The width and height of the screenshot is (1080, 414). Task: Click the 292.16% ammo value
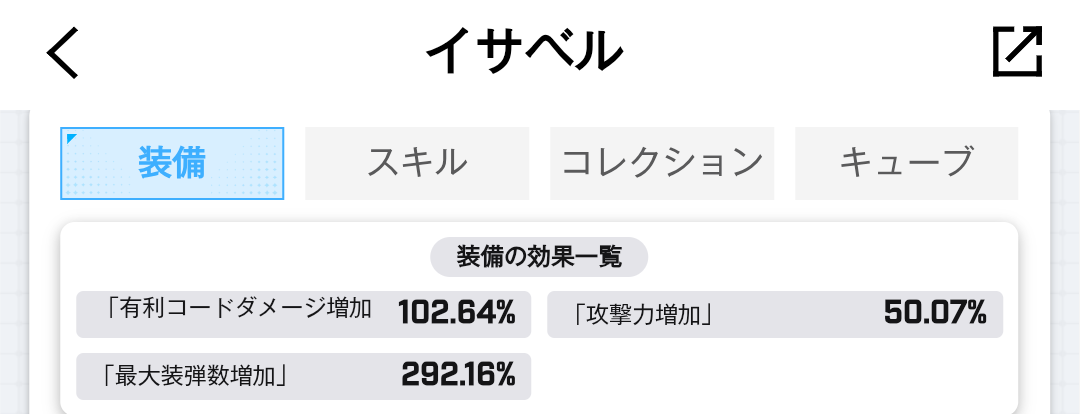point(458,375)
